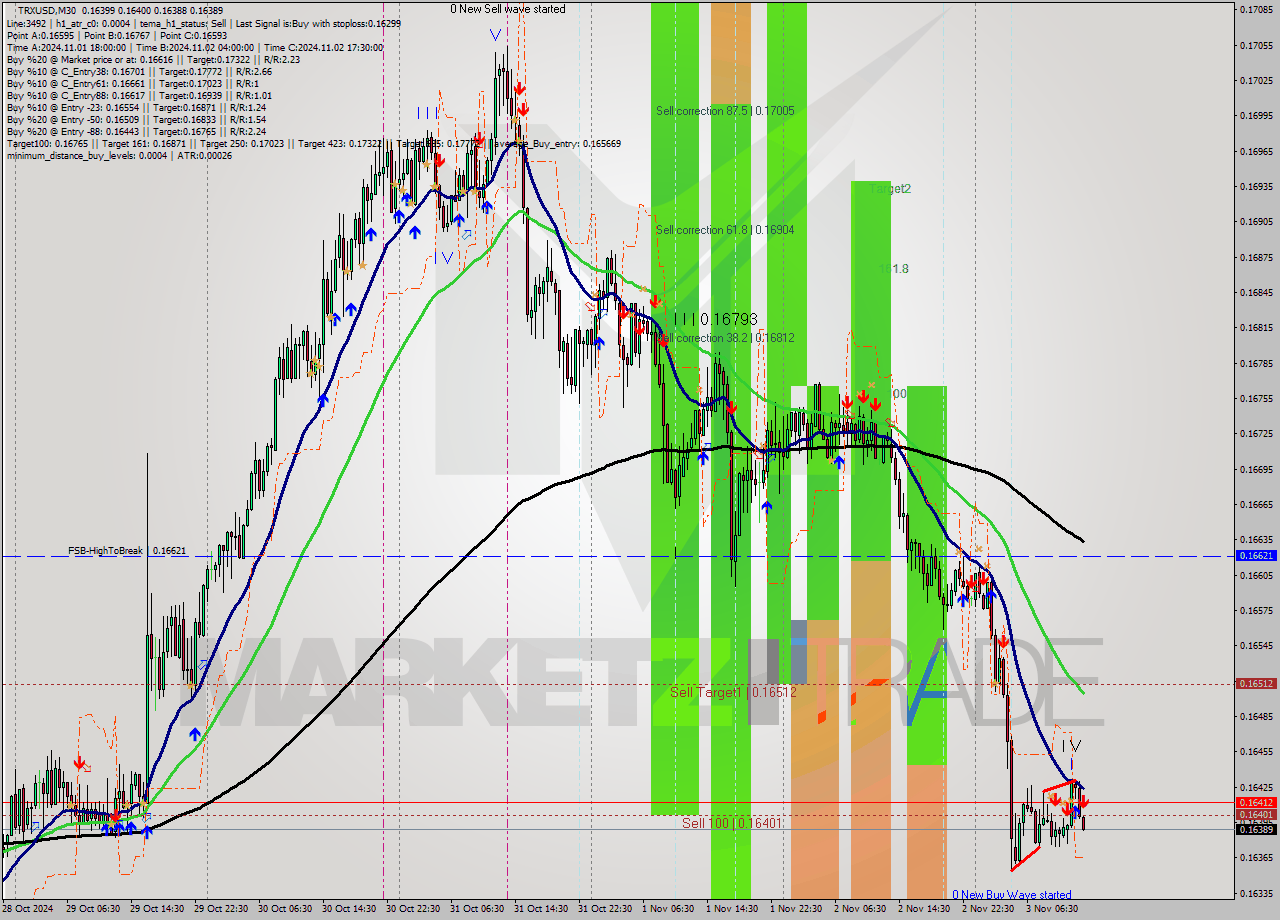Select the red 0.16412 price tag
Screen dimensions: 1280x920
click(x=1257, y=802)
